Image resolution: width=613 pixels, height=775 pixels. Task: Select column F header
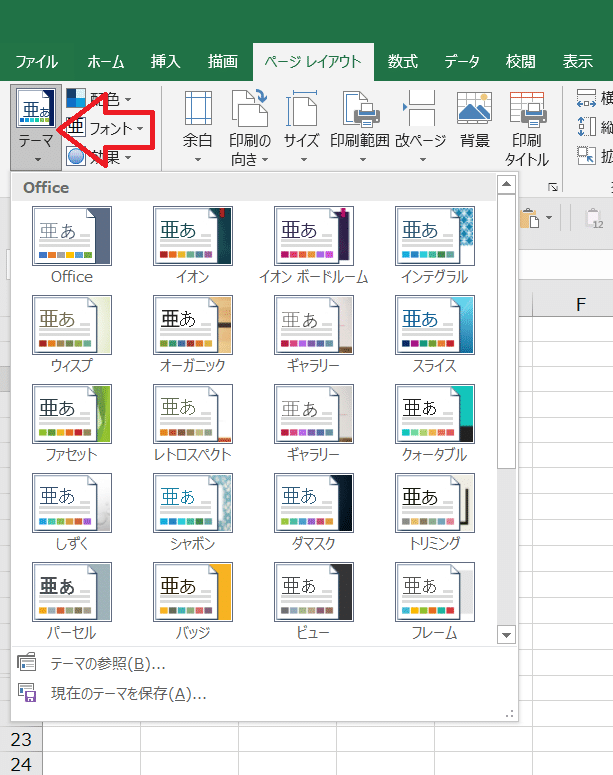(581, 304)
